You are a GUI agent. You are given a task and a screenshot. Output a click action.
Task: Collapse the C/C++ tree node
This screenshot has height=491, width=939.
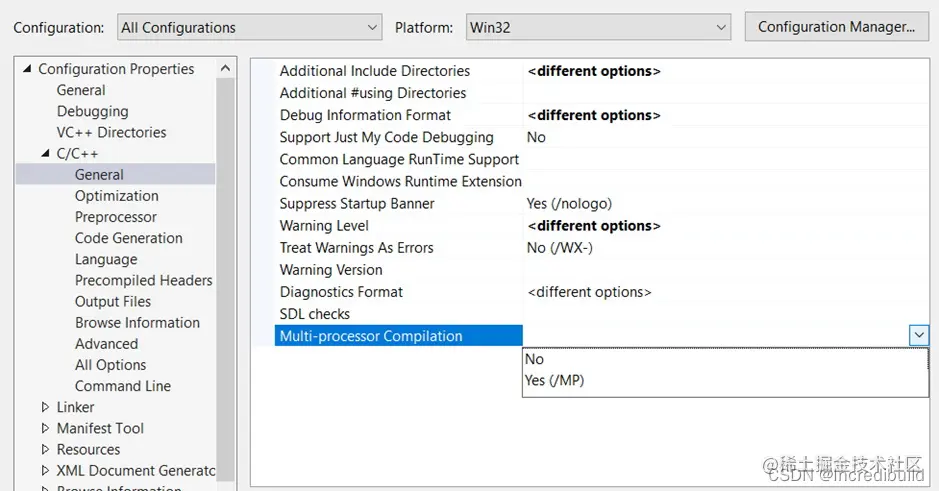[45, 154]
